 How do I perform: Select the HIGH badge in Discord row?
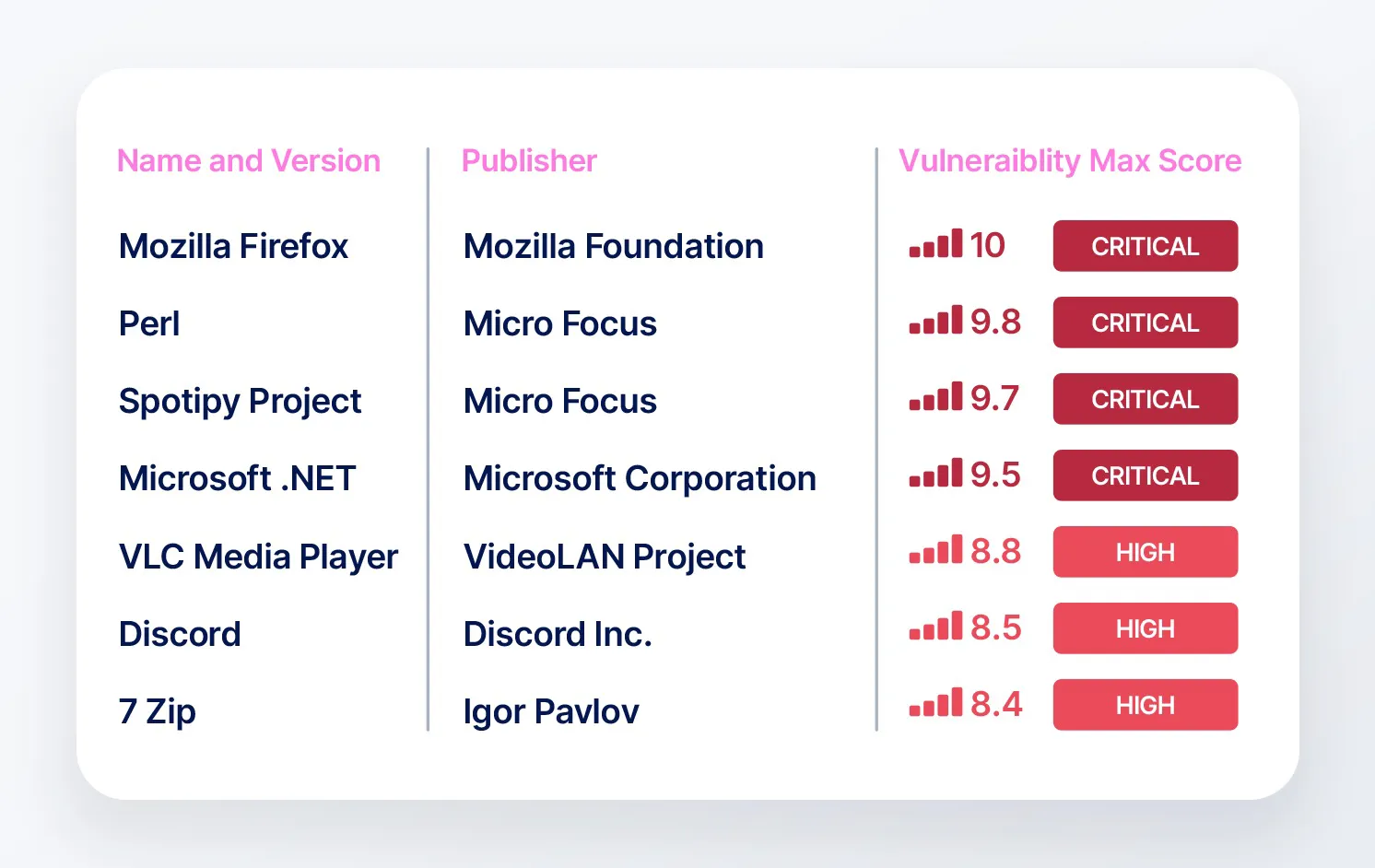(1146, 628)
